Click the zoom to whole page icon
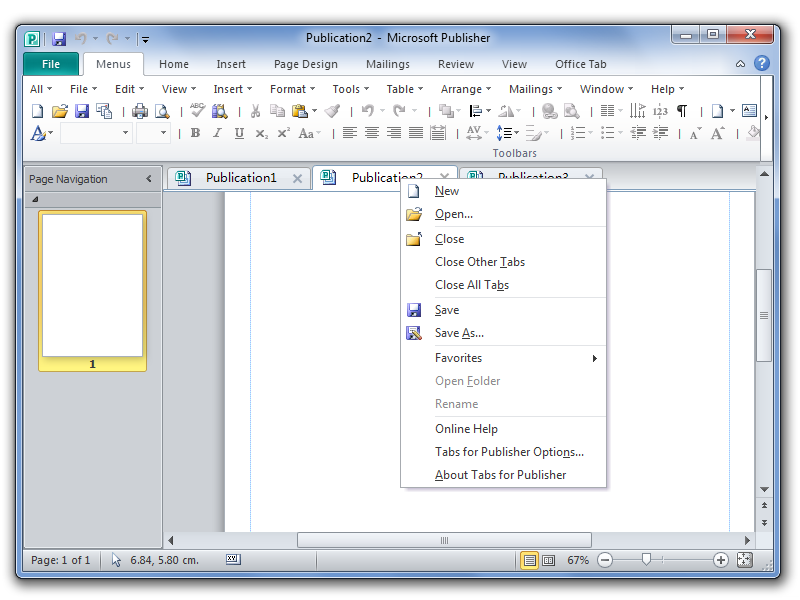Viewport: 800px width, 600px height. click(744, 560)
